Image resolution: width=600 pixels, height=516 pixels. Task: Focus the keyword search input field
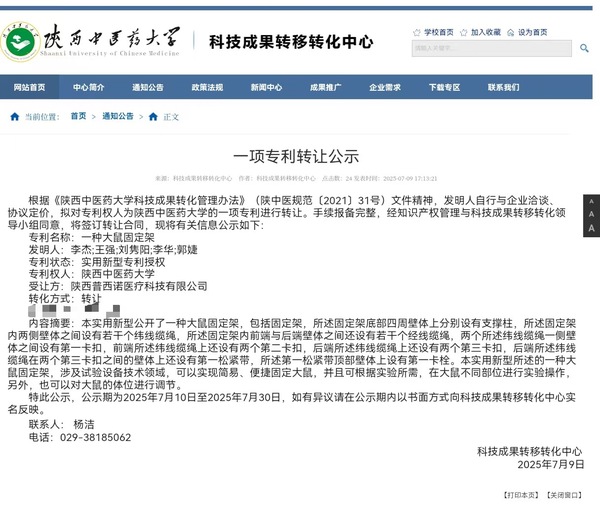point(490,48)
